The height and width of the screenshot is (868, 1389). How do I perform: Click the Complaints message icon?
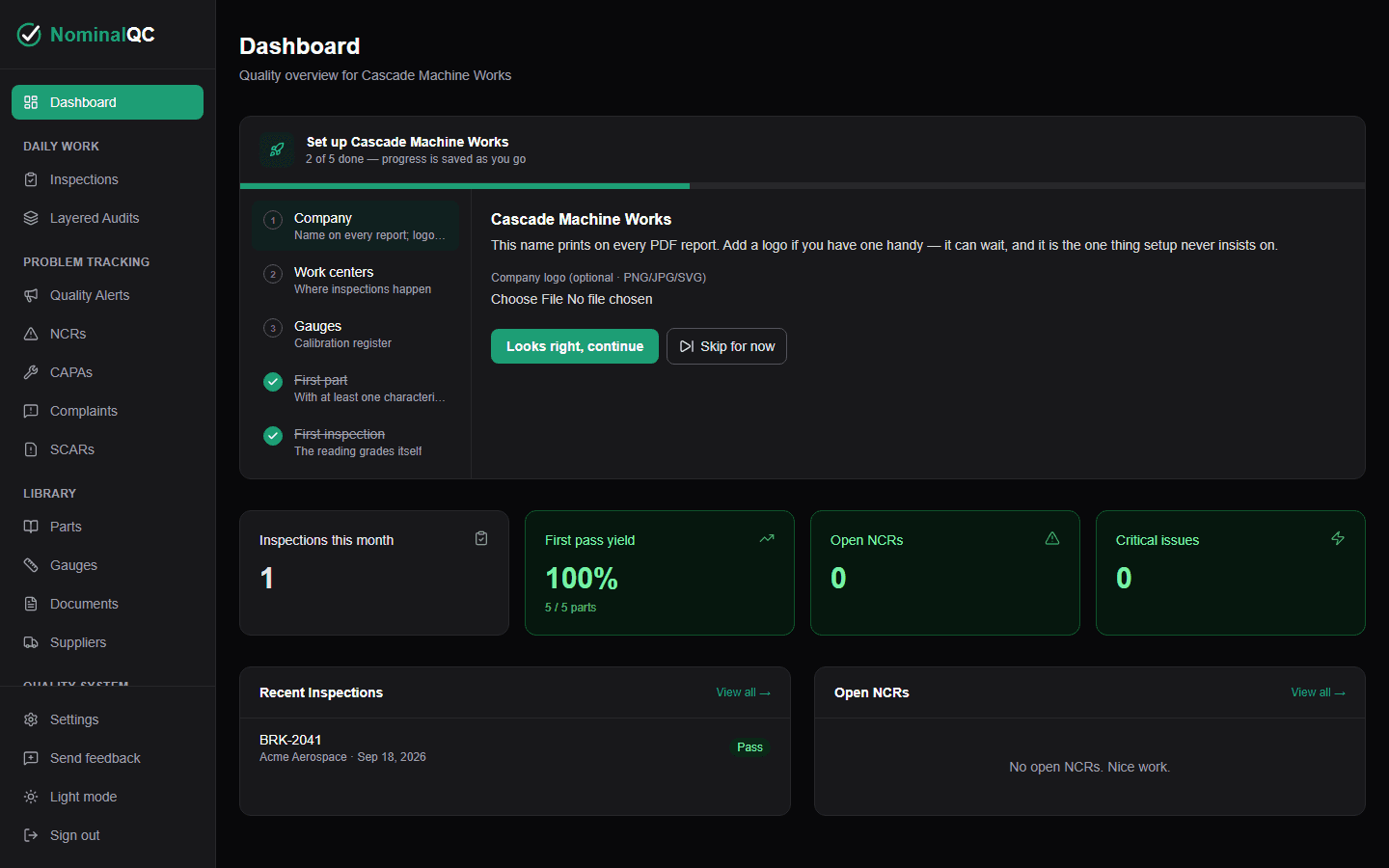(31, 411)
